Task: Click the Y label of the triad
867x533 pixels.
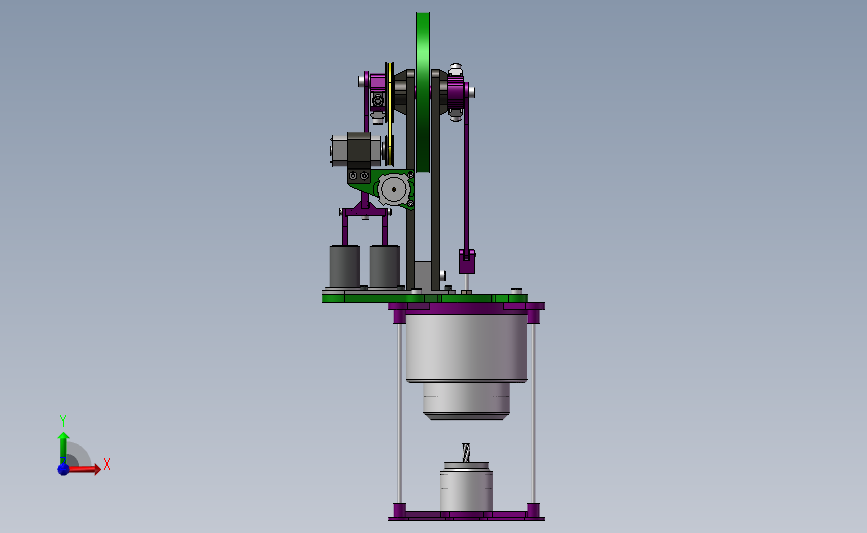Action: pos(63,421)
